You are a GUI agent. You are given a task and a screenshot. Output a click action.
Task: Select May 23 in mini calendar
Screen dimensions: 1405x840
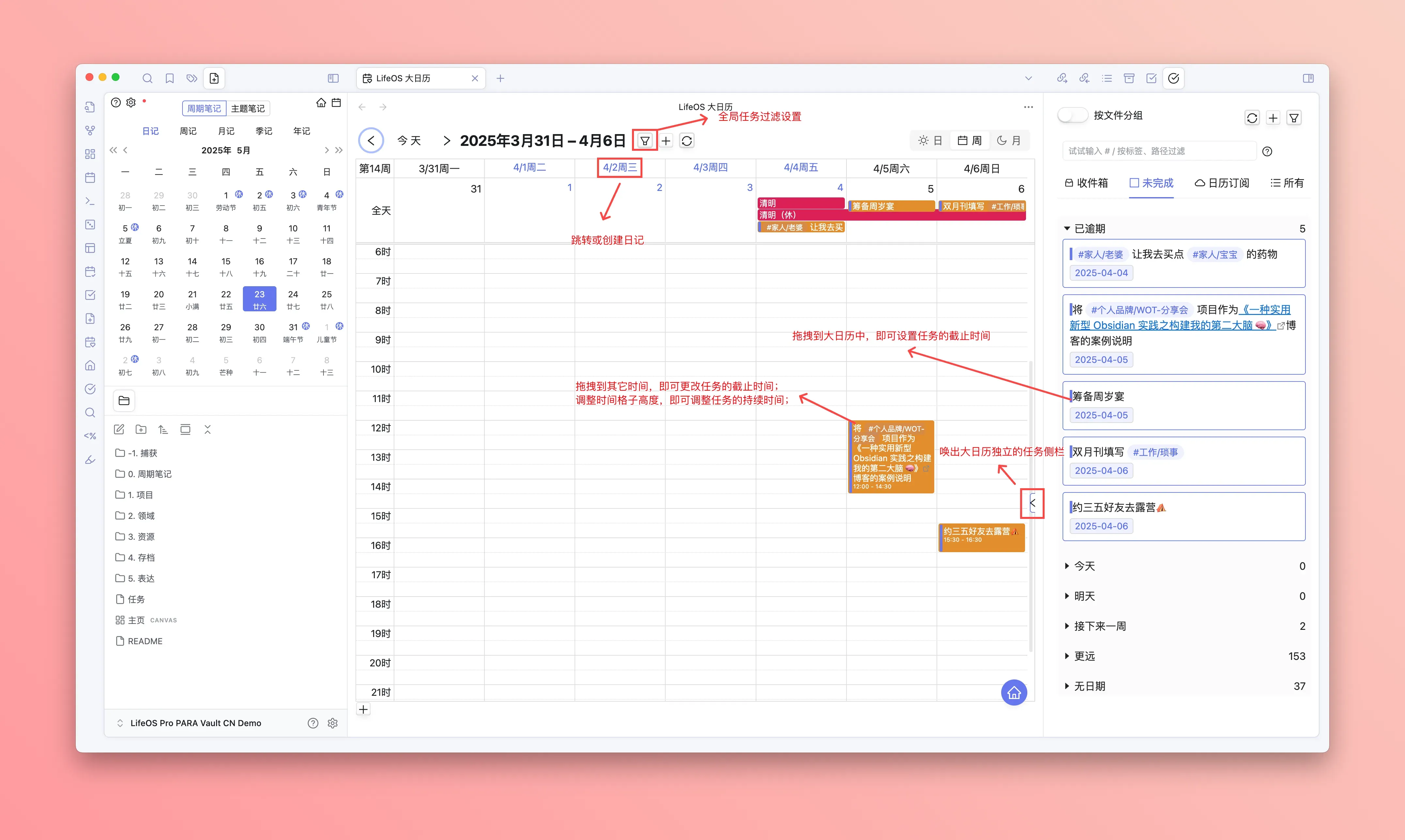(259, 299)
